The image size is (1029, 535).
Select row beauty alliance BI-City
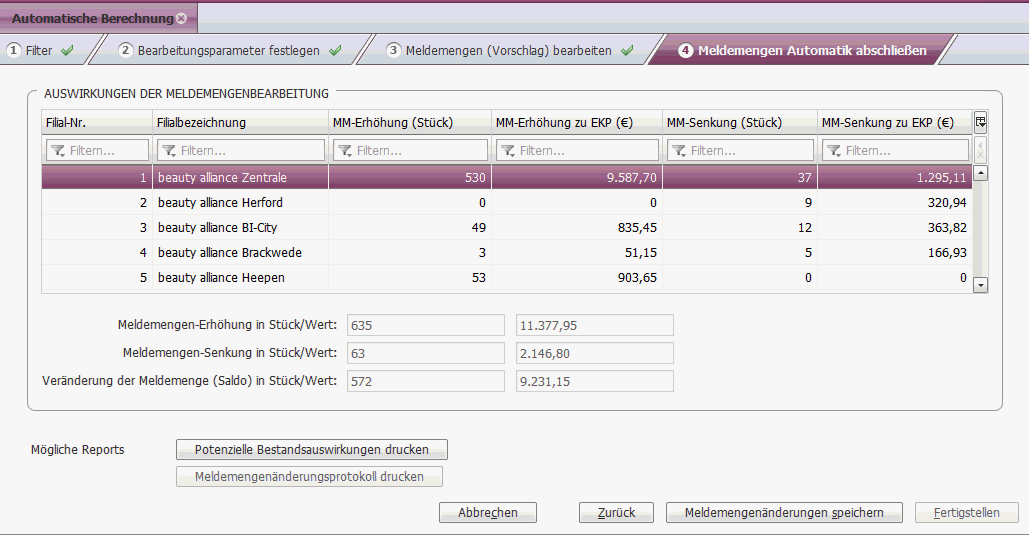(507, 227)
